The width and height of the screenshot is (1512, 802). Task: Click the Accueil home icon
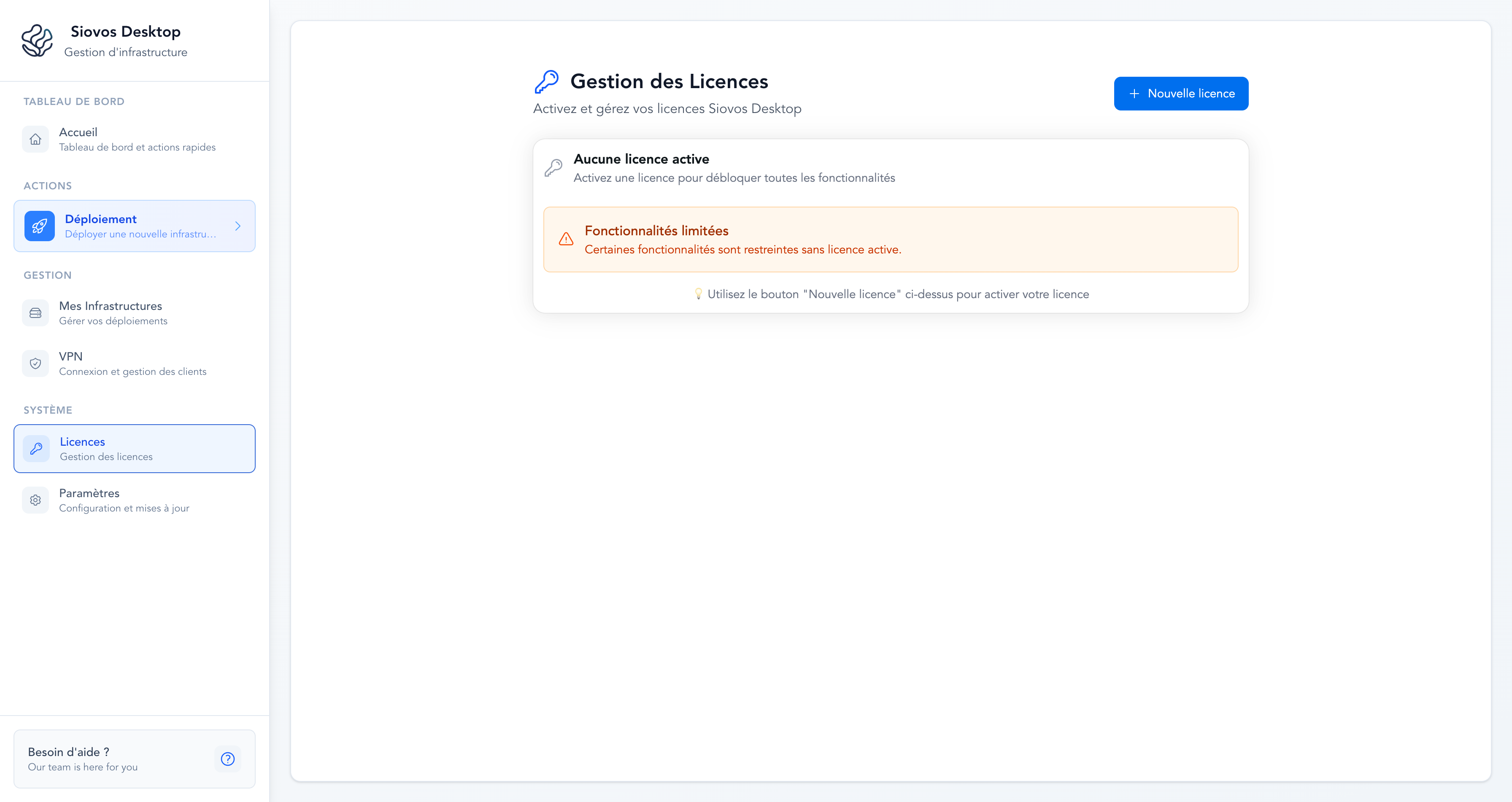coord(35,139)
